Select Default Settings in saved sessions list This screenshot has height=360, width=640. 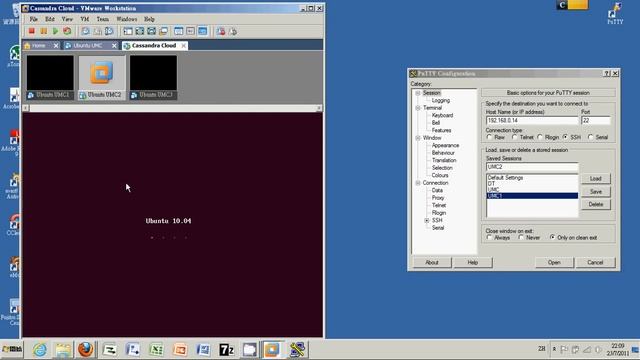505,178
